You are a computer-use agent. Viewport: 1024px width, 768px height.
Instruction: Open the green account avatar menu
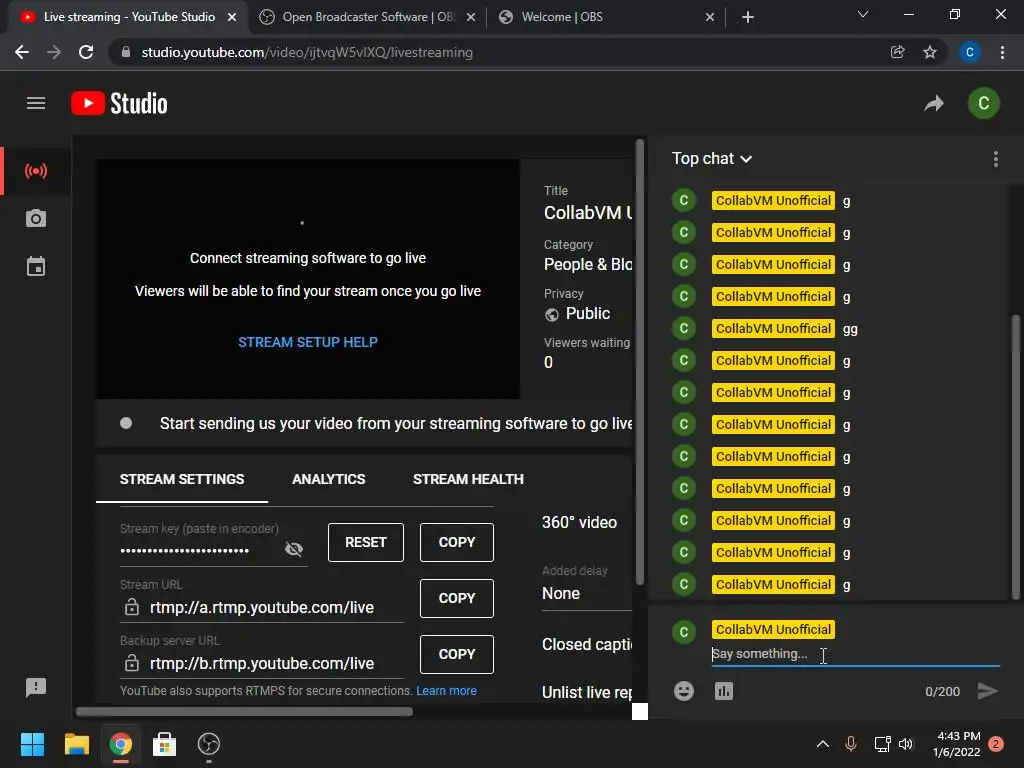point(984,103)
